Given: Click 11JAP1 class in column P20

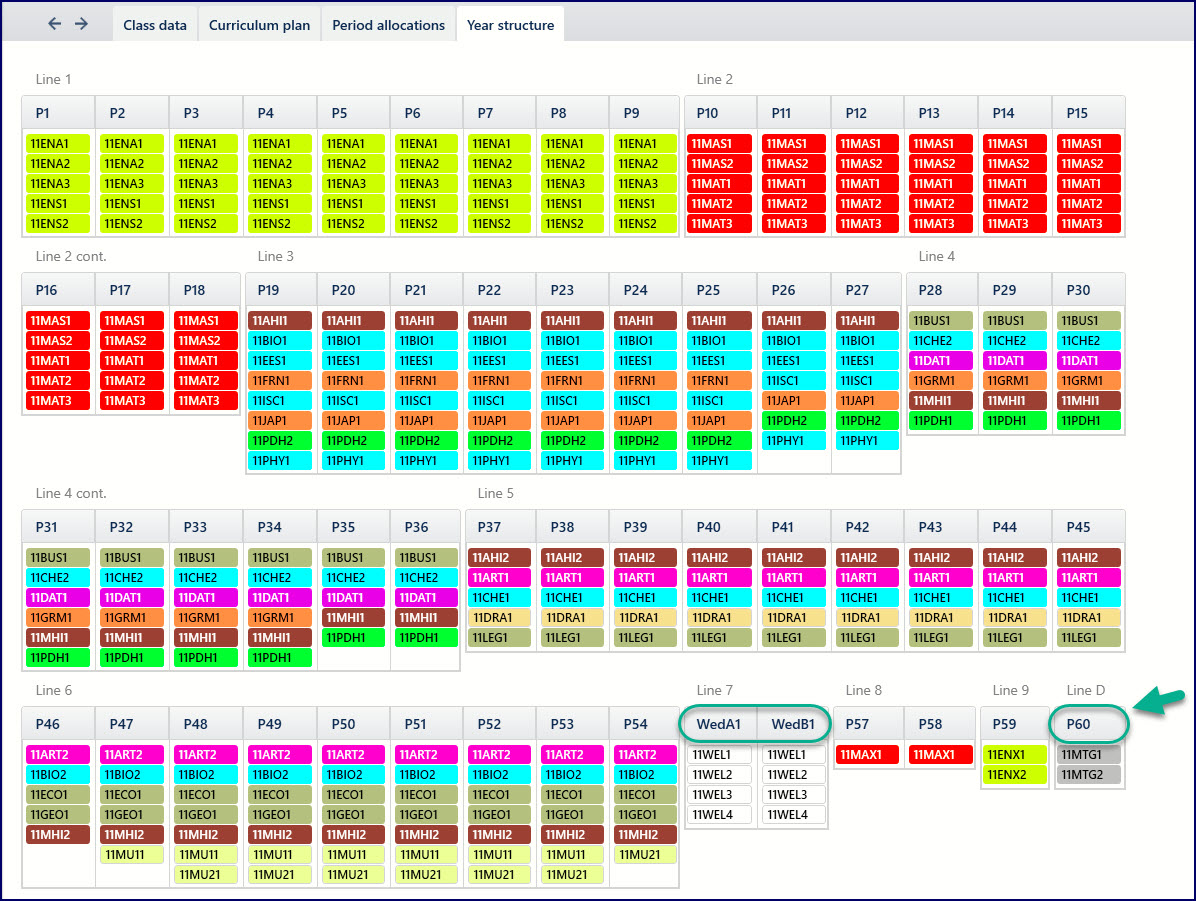Looking at the screenshot, I should [x=354, y=420].
